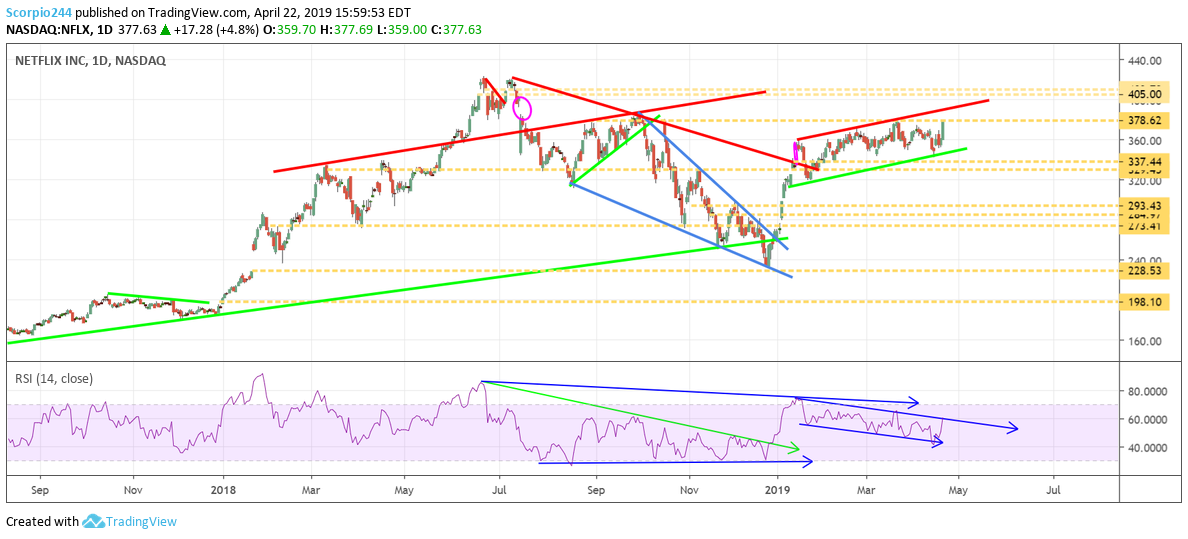1188x539 pixels.
Task: Click the 228.53 support level label
Action: pos(1143,270)
